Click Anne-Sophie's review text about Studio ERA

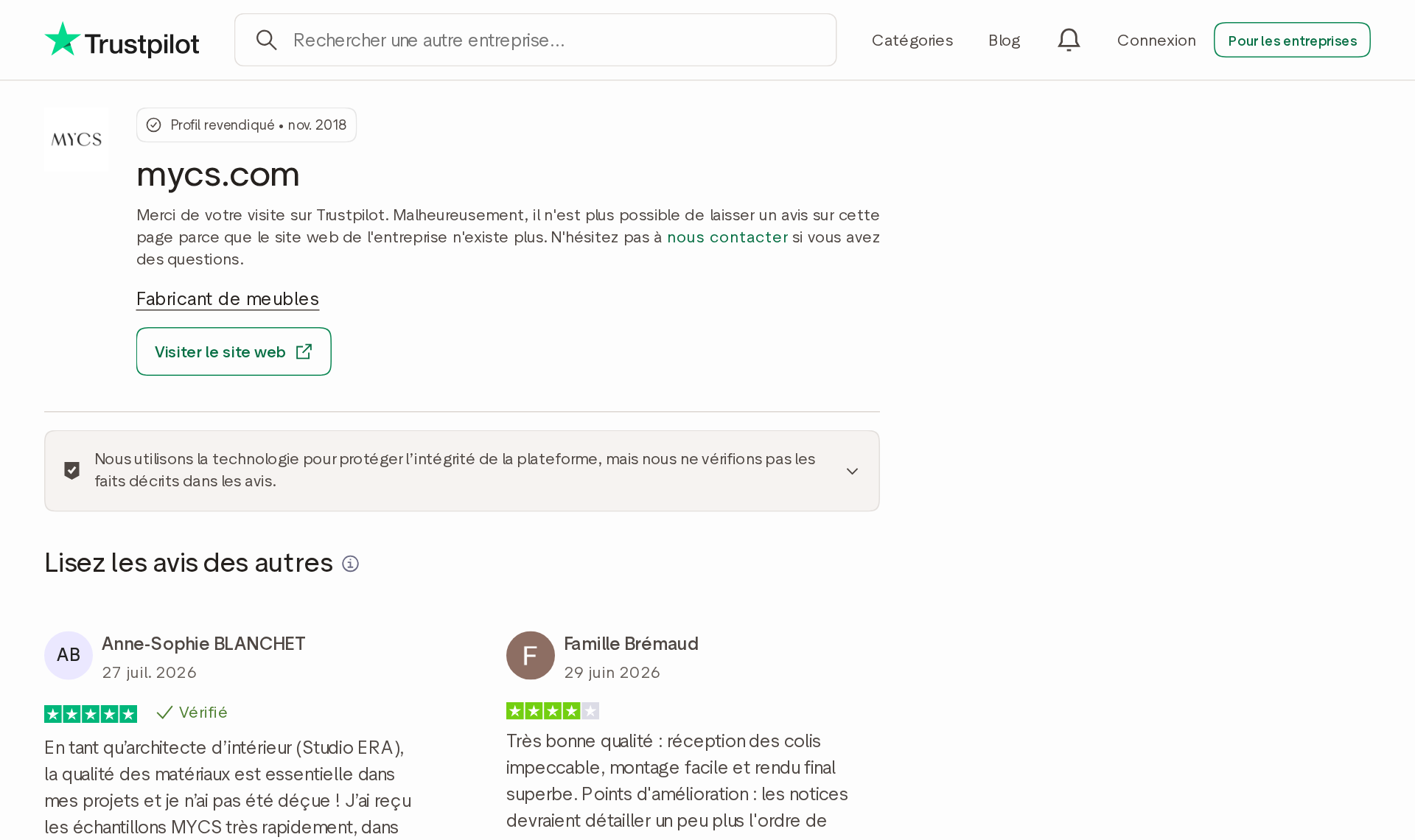point(228,787)
